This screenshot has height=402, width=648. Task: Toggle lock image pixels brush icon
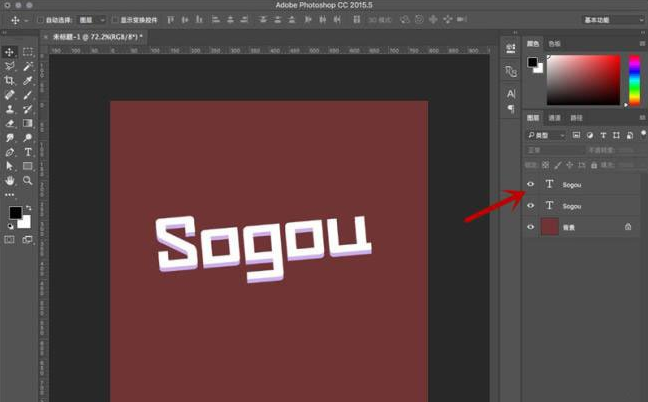point(557,165)
